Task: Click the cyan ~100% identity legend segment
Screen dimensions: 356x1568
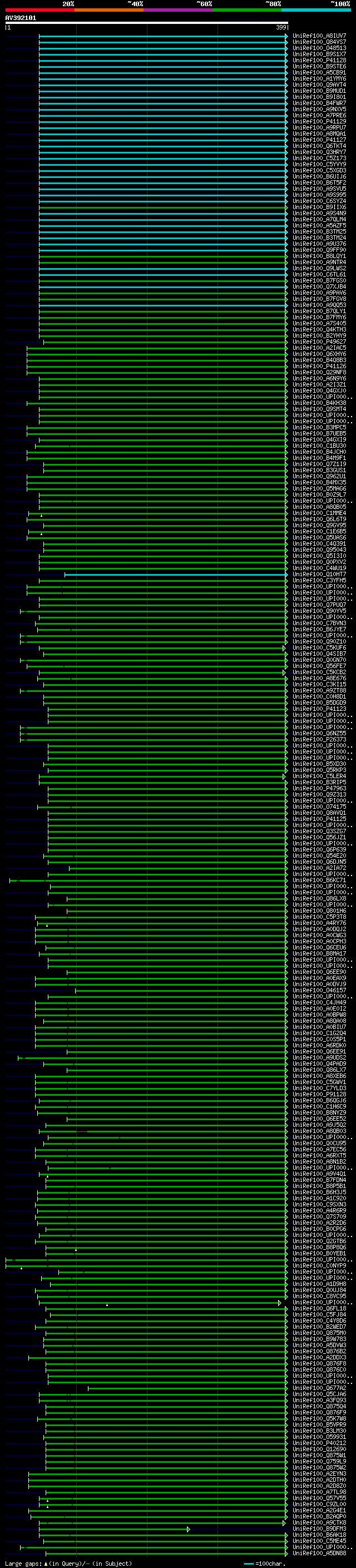Action: [316, 10]
